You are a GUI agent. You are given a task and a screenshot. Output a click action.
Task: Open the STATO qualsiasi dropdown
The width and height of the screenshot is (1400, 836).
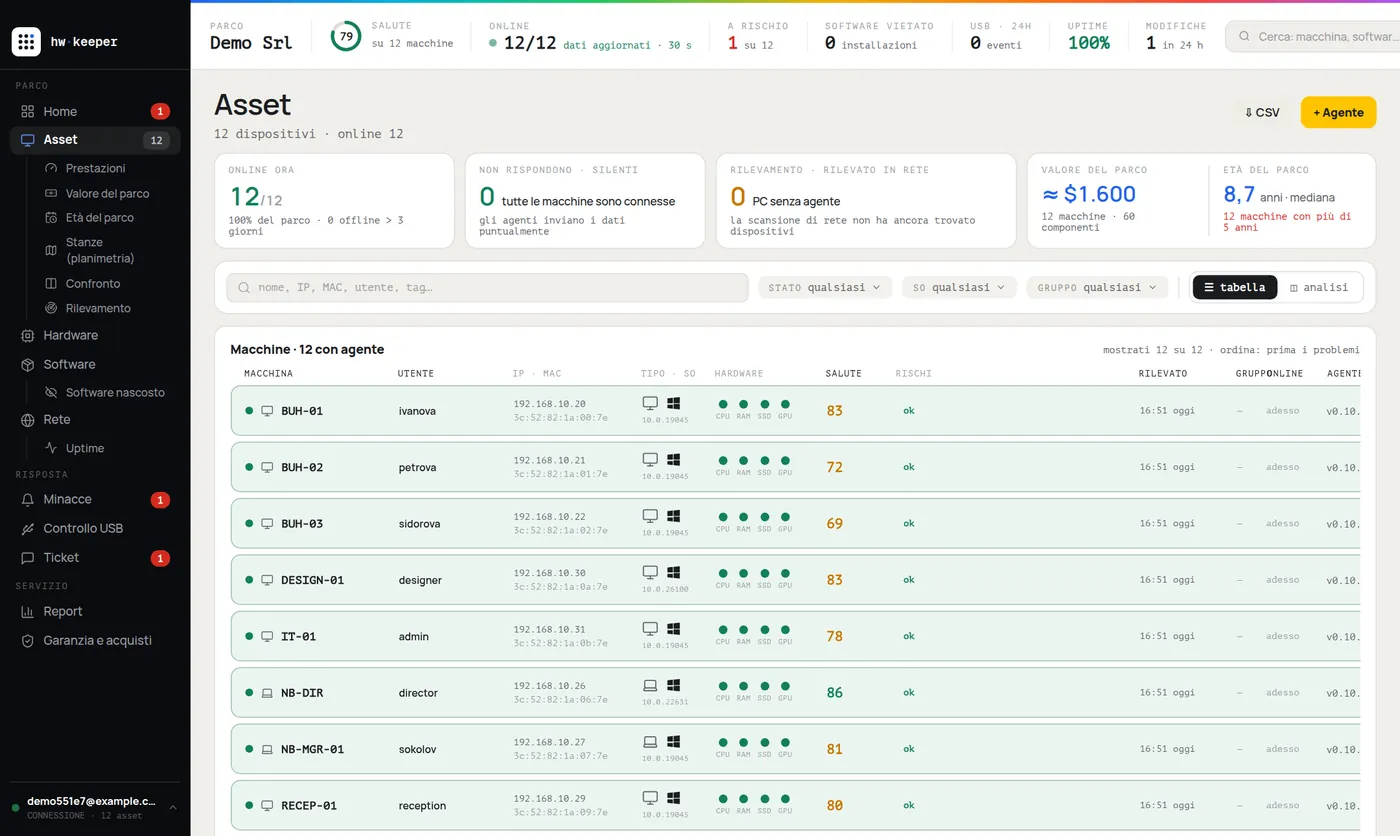click(x=825, y=287)
